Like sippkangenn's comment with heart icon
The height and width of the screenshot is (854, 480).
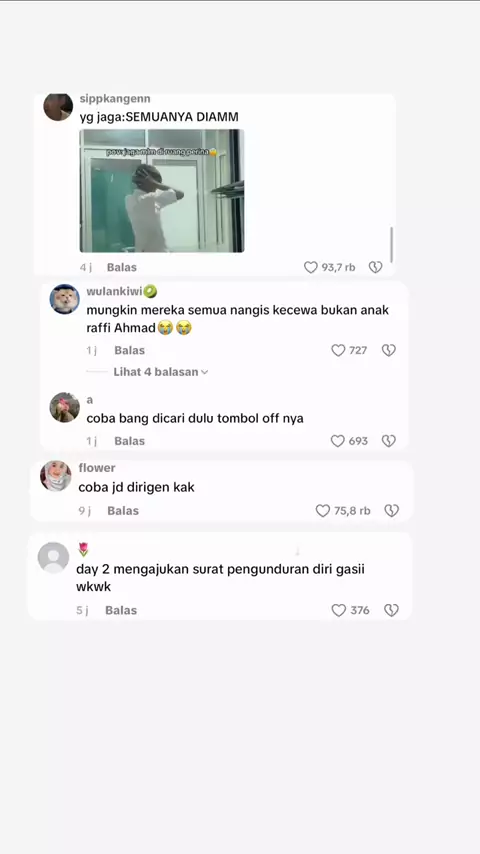tap(311, 267)
